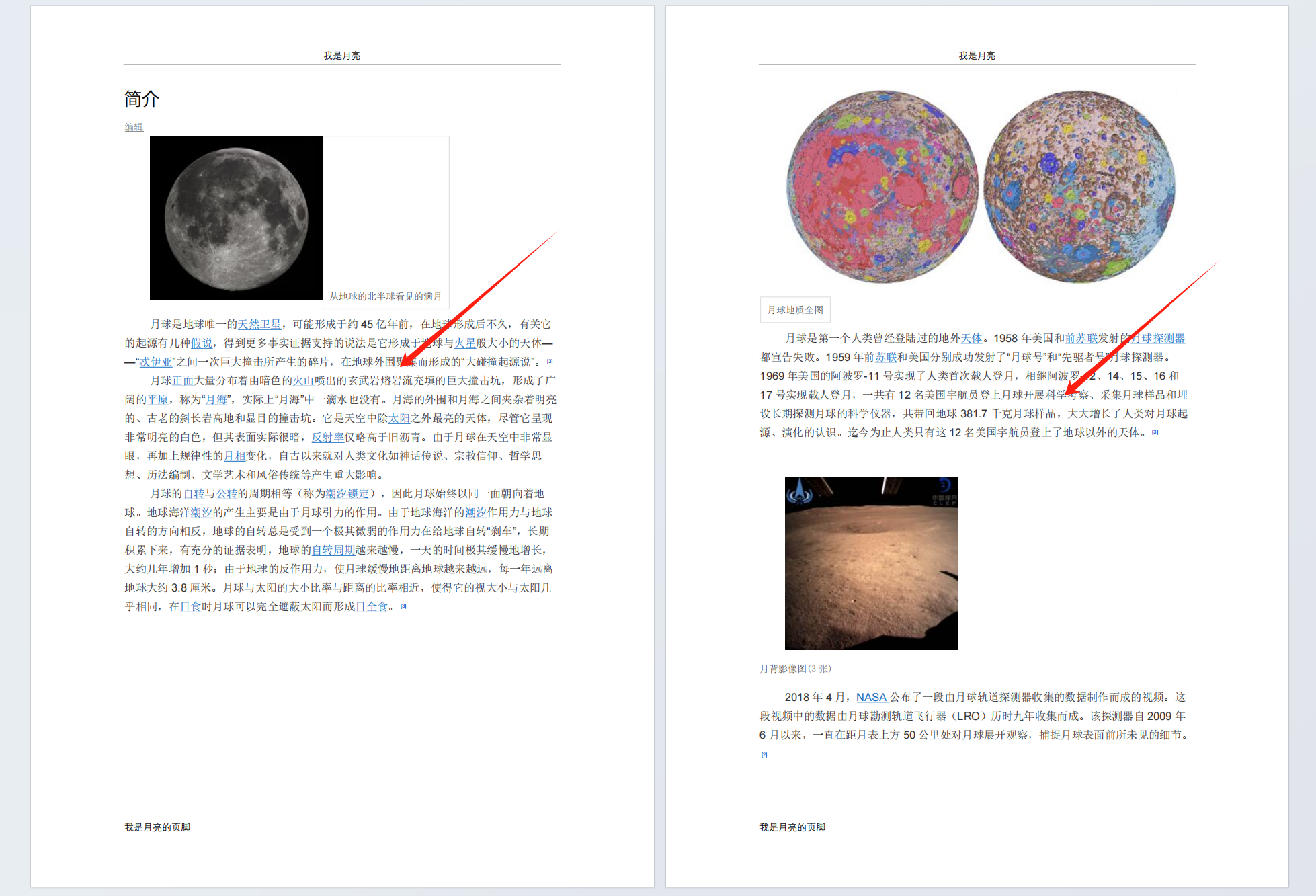Select the full moon photograph
Viewport: 1316px width, 896px height.
point(236,218)
